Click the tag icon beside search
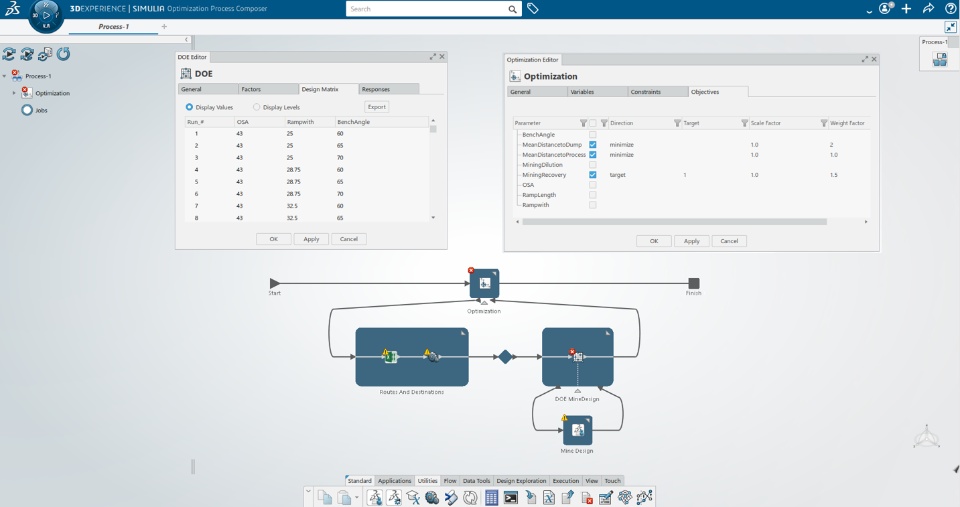Screen dimensions: 960x507 (x=533, y=9)
